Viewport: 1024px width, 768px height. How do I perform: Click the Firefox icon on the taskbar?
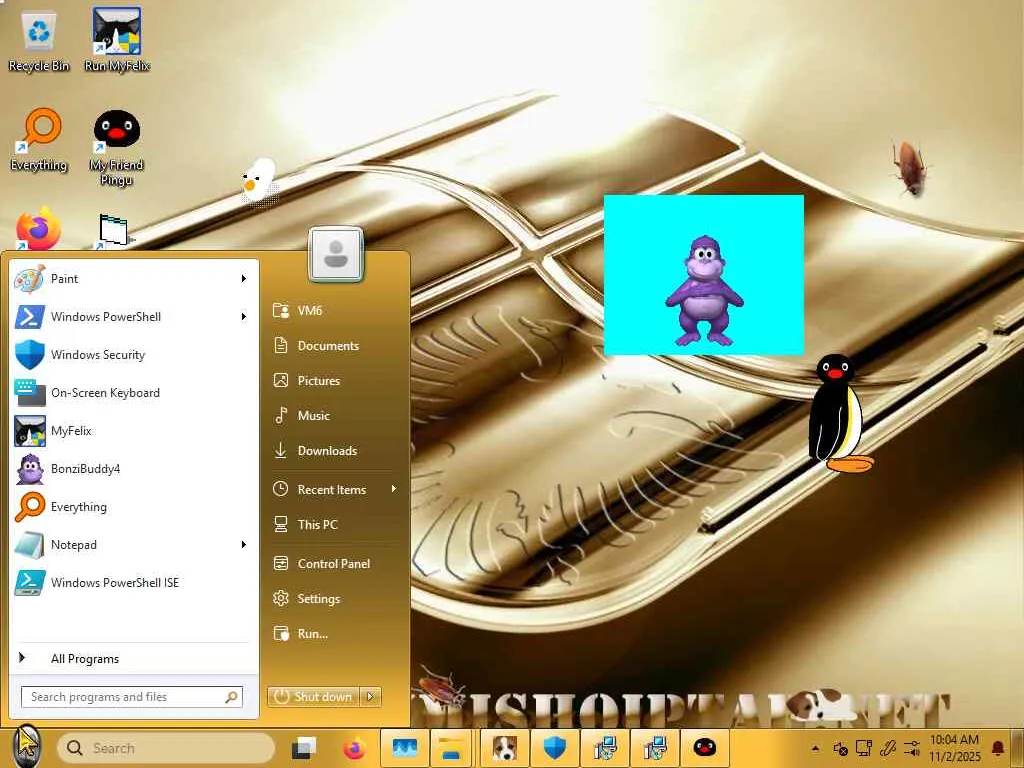[x=355, y=748]
